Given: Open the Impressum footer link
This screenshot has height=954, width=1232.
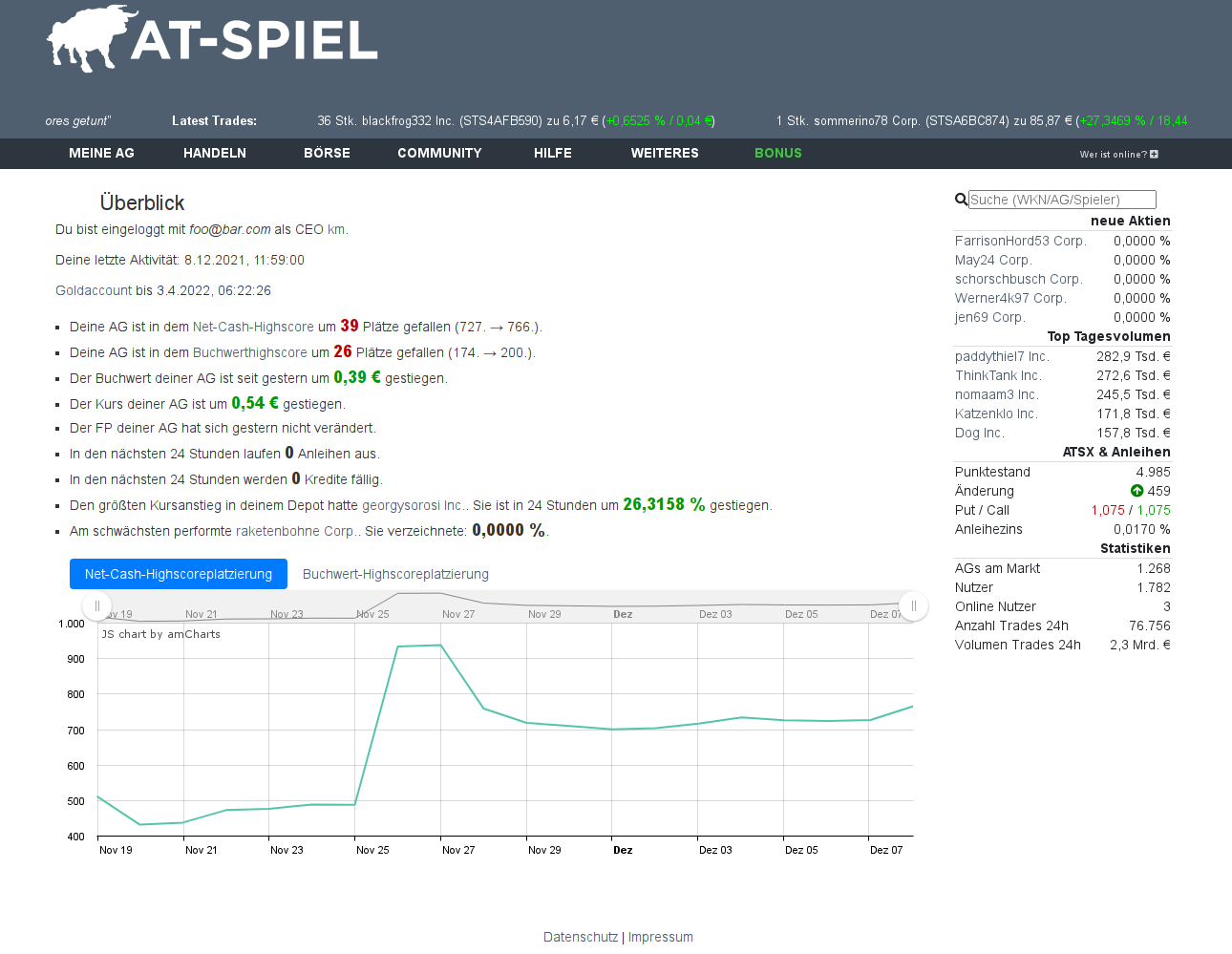Looking at the screenshot, I should click(x=661, y=937).
